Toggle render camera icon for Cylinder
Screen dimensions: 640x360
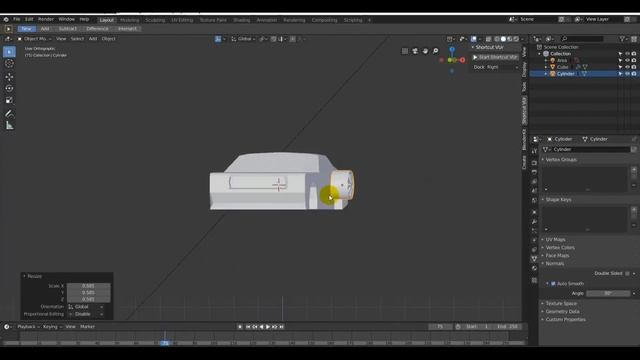634,74
